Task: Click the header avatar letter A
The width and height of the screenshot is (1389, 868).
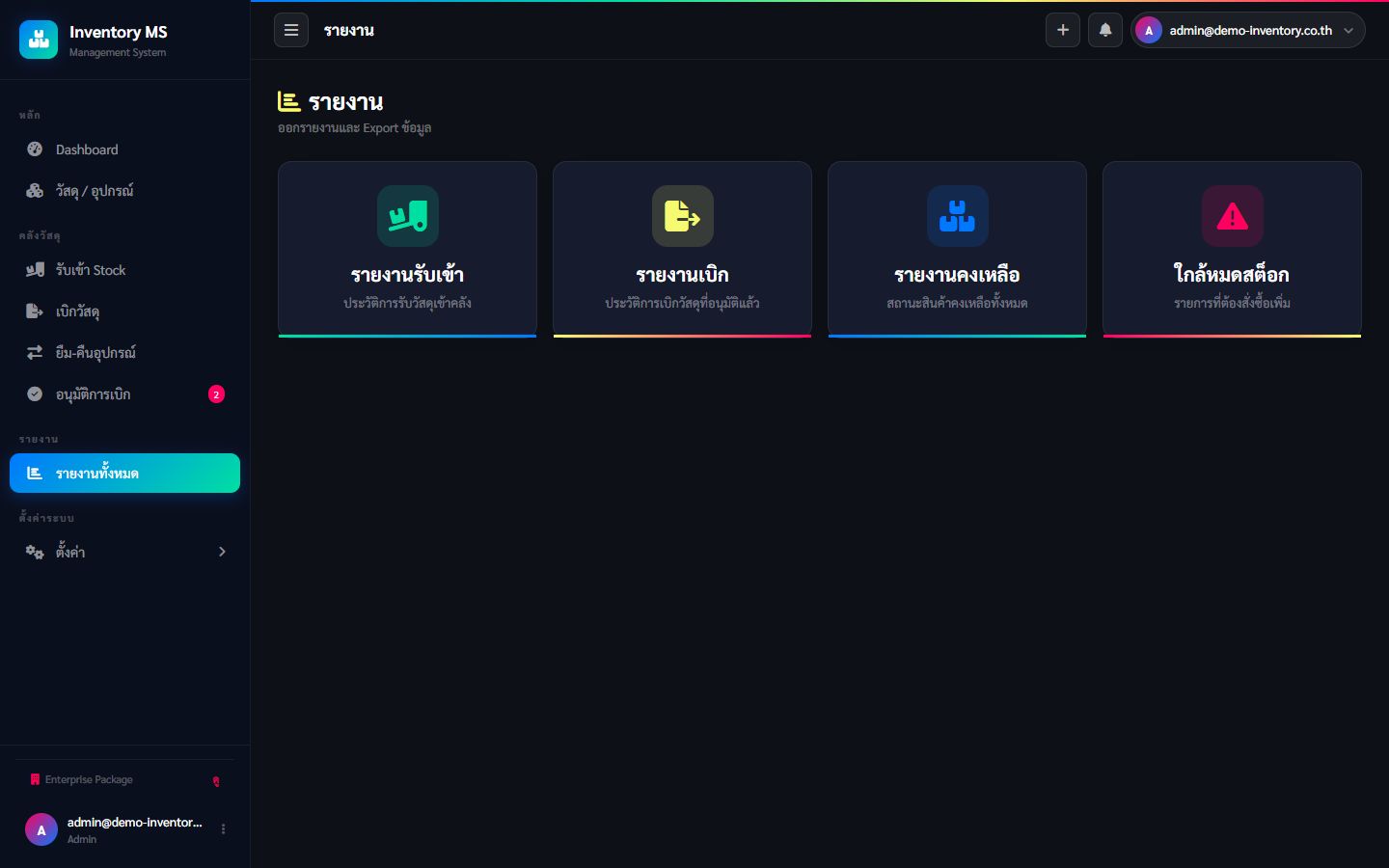Action: tap(1149, 30)
